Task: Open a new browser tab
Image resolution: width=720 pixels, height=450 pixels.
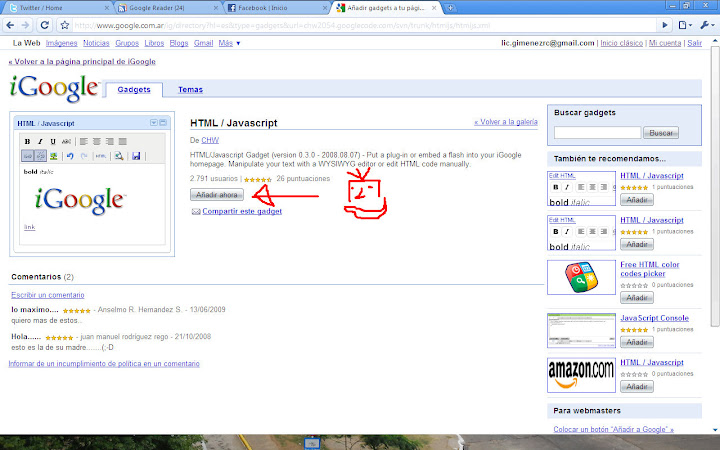Action: [x=450, y=8]
